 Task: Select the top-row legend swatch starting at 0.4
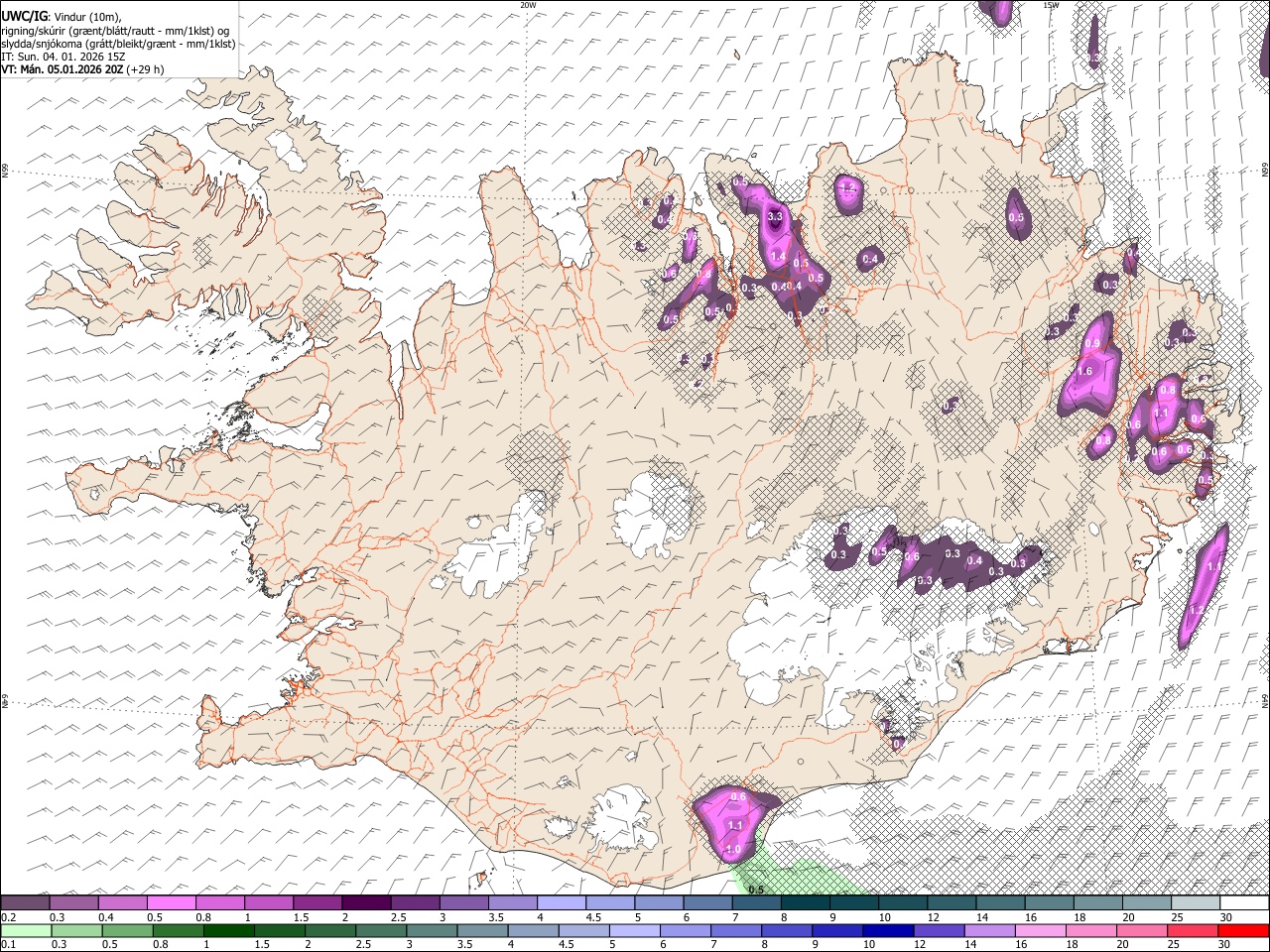tap(122, 902)
